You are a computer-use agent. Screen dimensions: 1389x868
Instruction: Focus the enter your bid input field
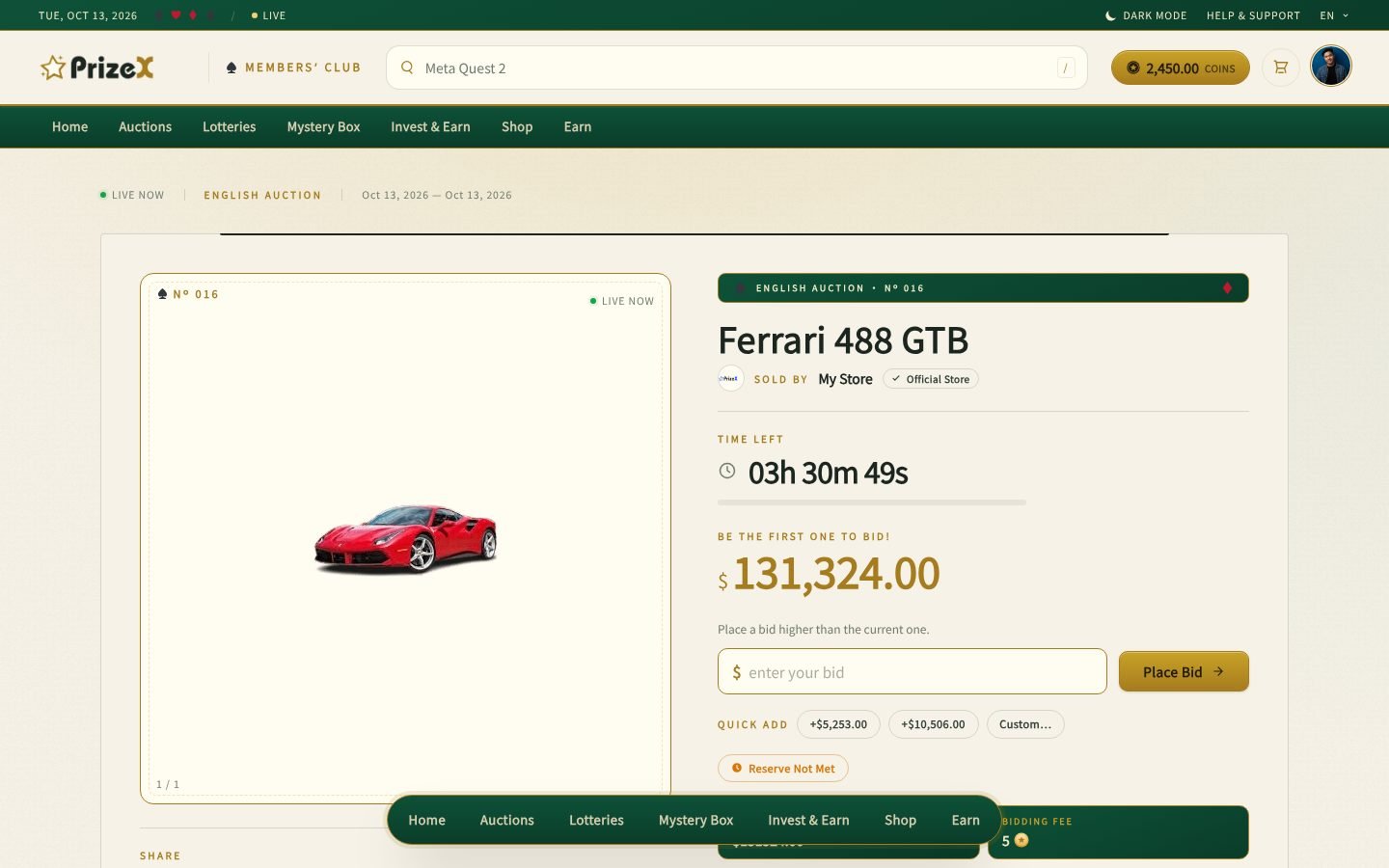click(x=912, y=671)
